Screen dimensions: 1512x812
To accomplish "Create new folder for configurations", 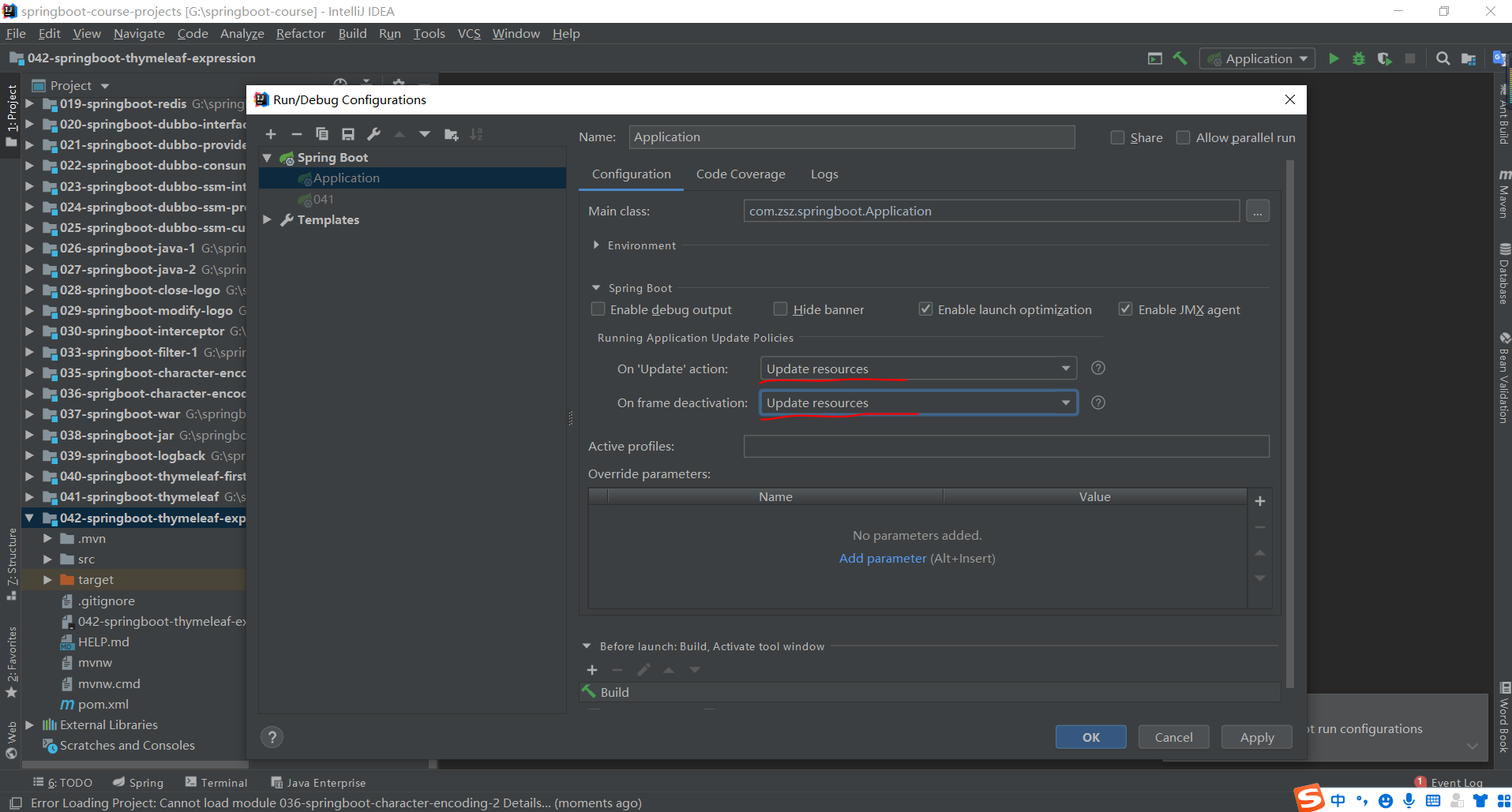I will pyautogui.click(x=452, y=134).
